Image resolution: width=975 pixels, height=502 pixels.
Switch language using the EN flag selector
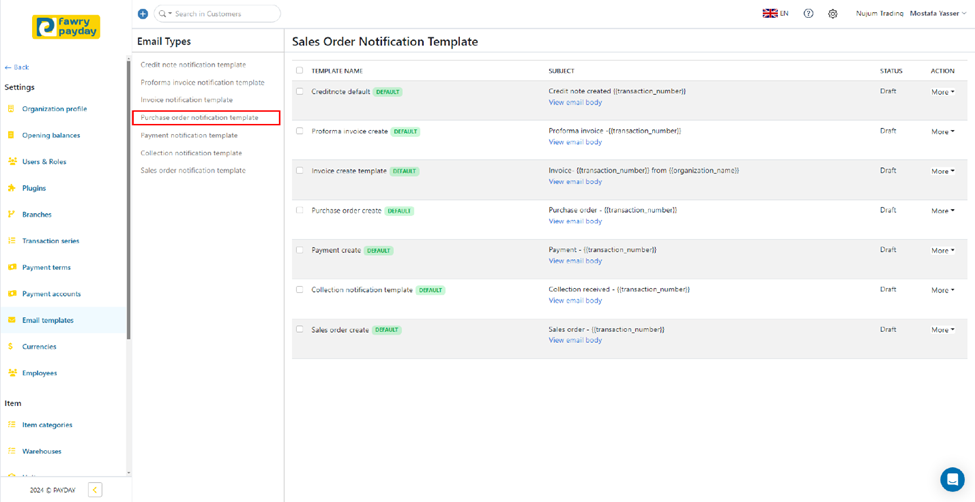pos(775,14)
